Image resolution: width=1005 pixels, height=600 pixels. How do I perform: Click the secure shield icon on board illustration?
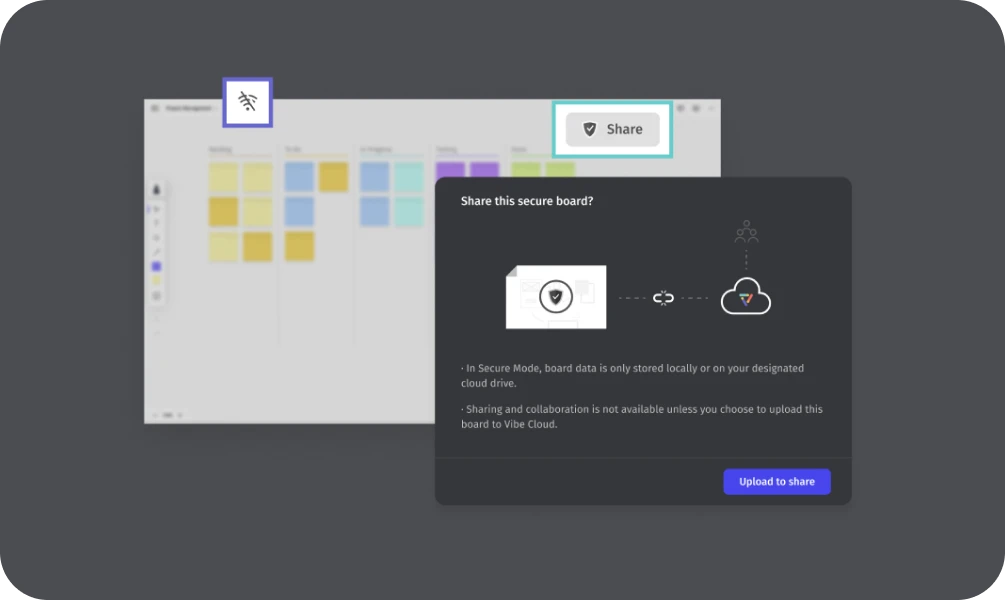(x=556, y=297)
